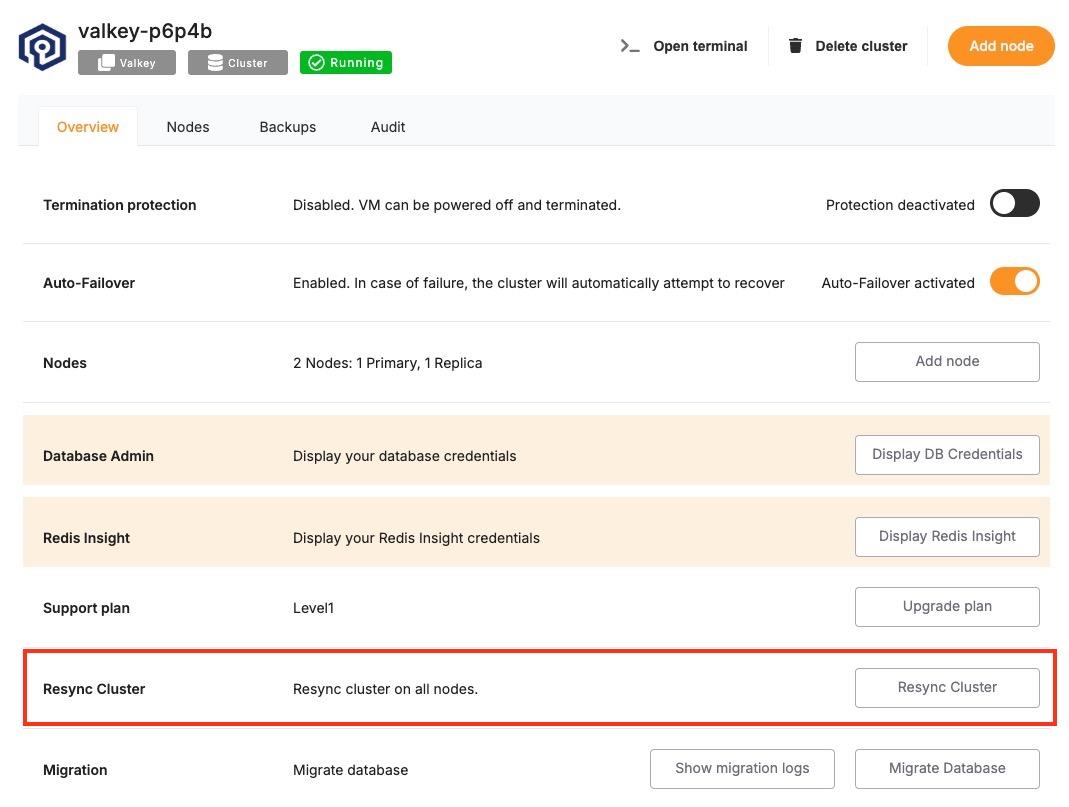
Task: Click the green Running status checkmark
Action: (316, 63)
